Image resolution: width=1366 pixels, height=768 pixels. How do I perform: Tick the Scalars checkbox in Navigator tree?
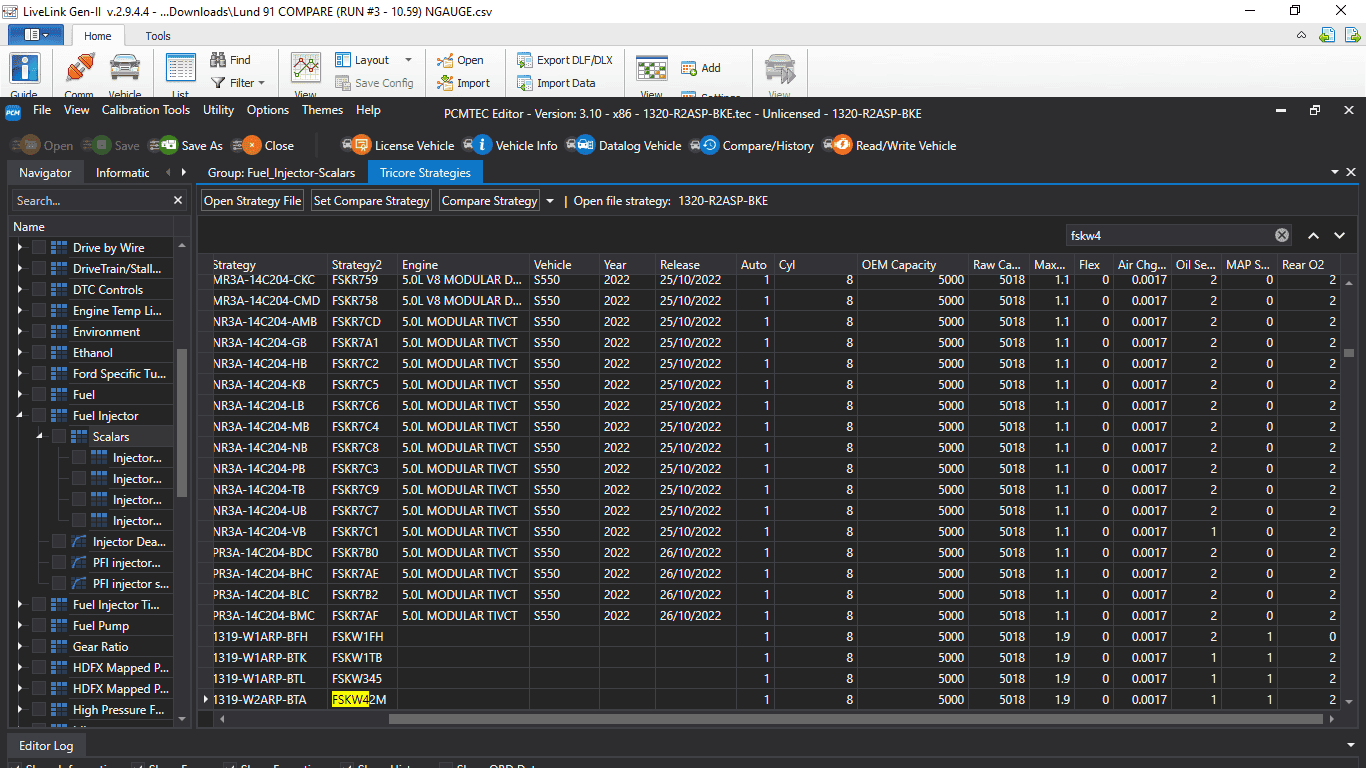tap(58, 437)
